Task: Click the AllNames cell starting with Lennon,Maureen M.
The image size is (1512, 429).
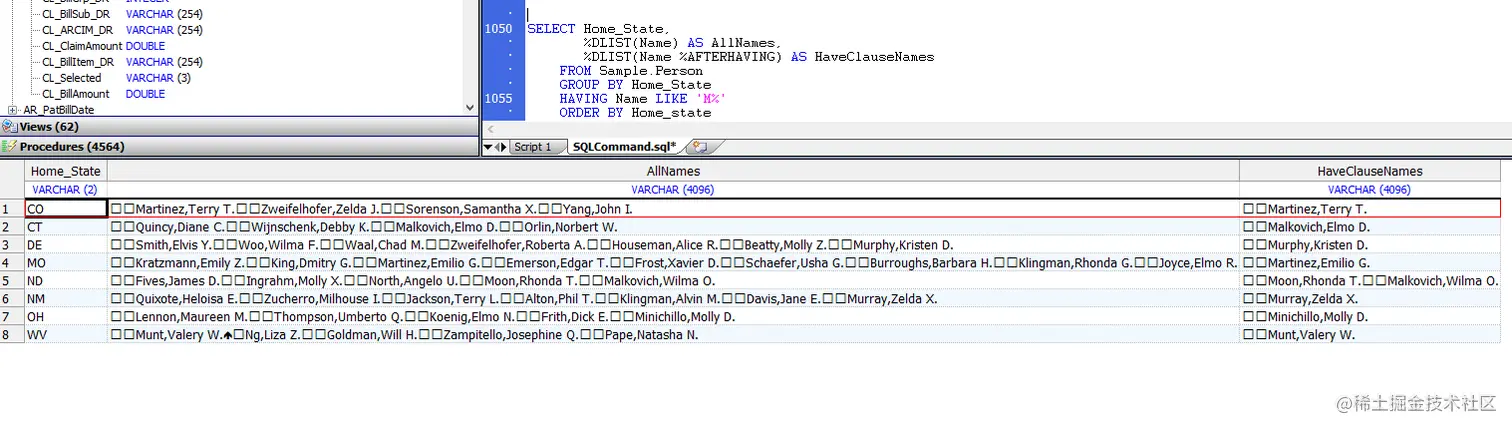Action: 673,317
